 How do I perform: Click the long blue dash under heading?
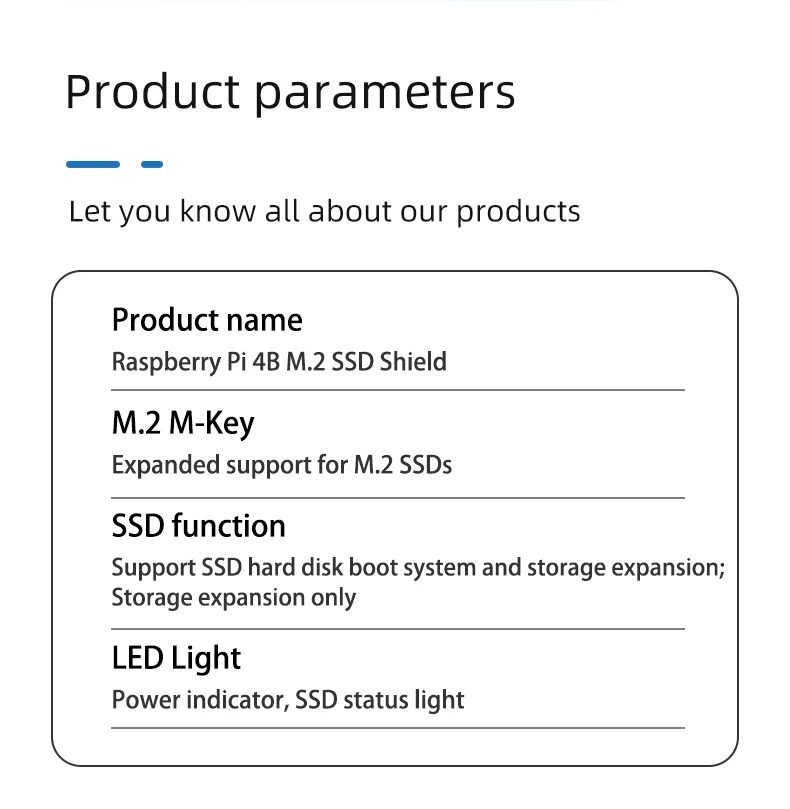93,164
